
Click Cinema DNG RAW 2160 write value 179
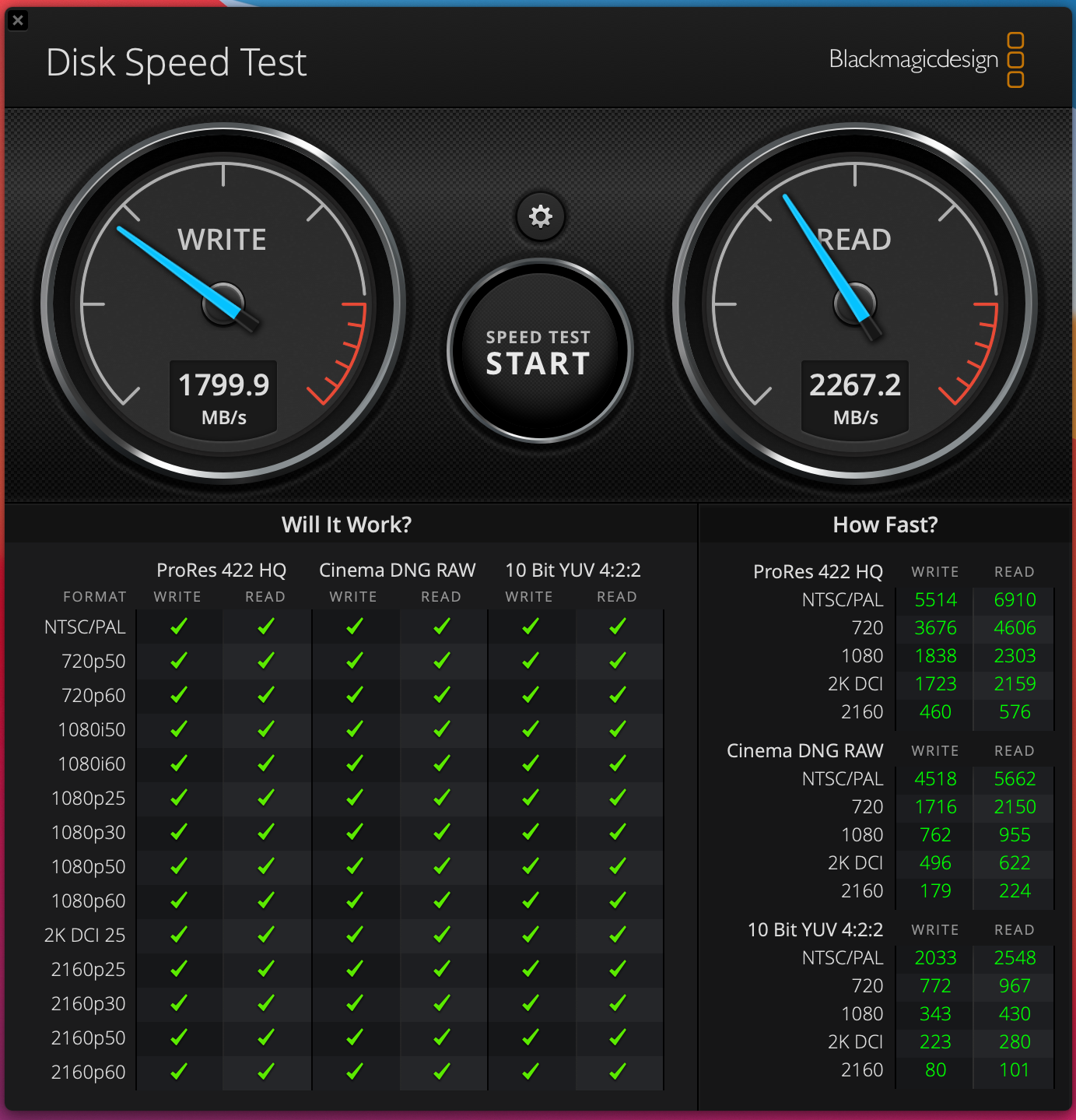[936, 891]
